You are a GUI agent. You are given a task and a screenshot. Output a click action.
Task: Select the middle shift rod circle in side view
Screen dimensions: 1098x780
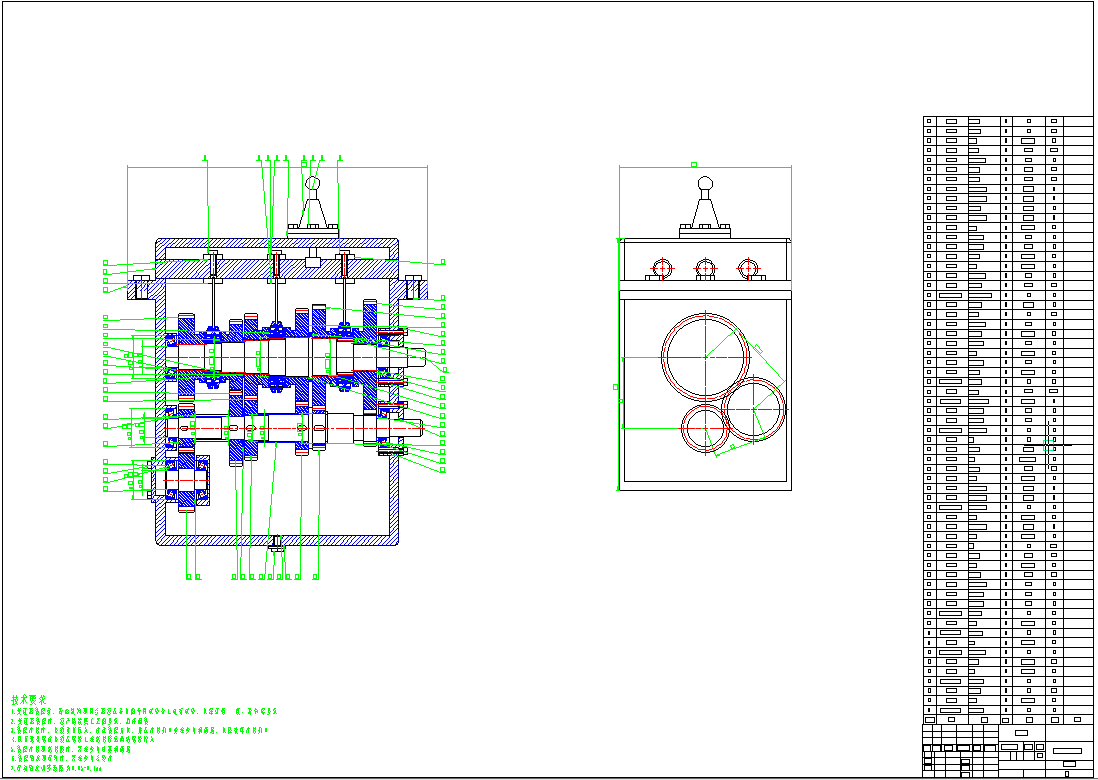pos(706,268)
